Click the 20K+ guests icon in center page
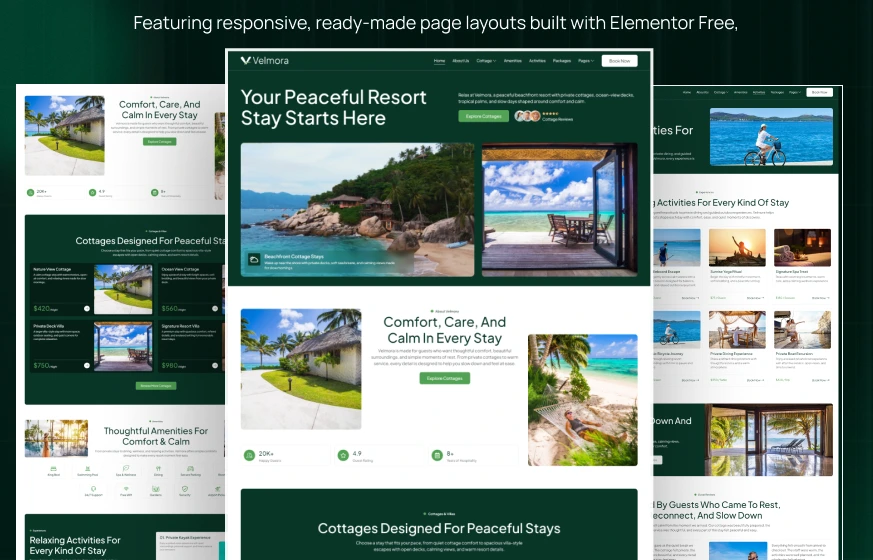 (x=249, y=455)
